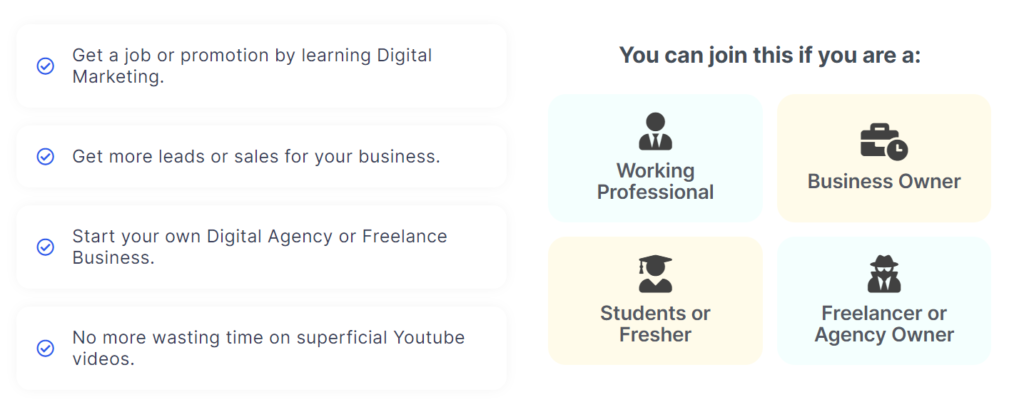Select the Business Owner card
1024x412 pixels.
[x=884, y=158]
